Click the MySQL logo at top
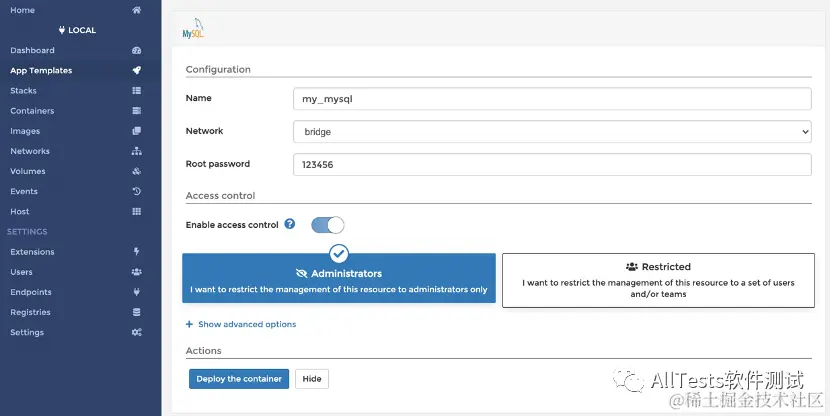 coord(193,28)
